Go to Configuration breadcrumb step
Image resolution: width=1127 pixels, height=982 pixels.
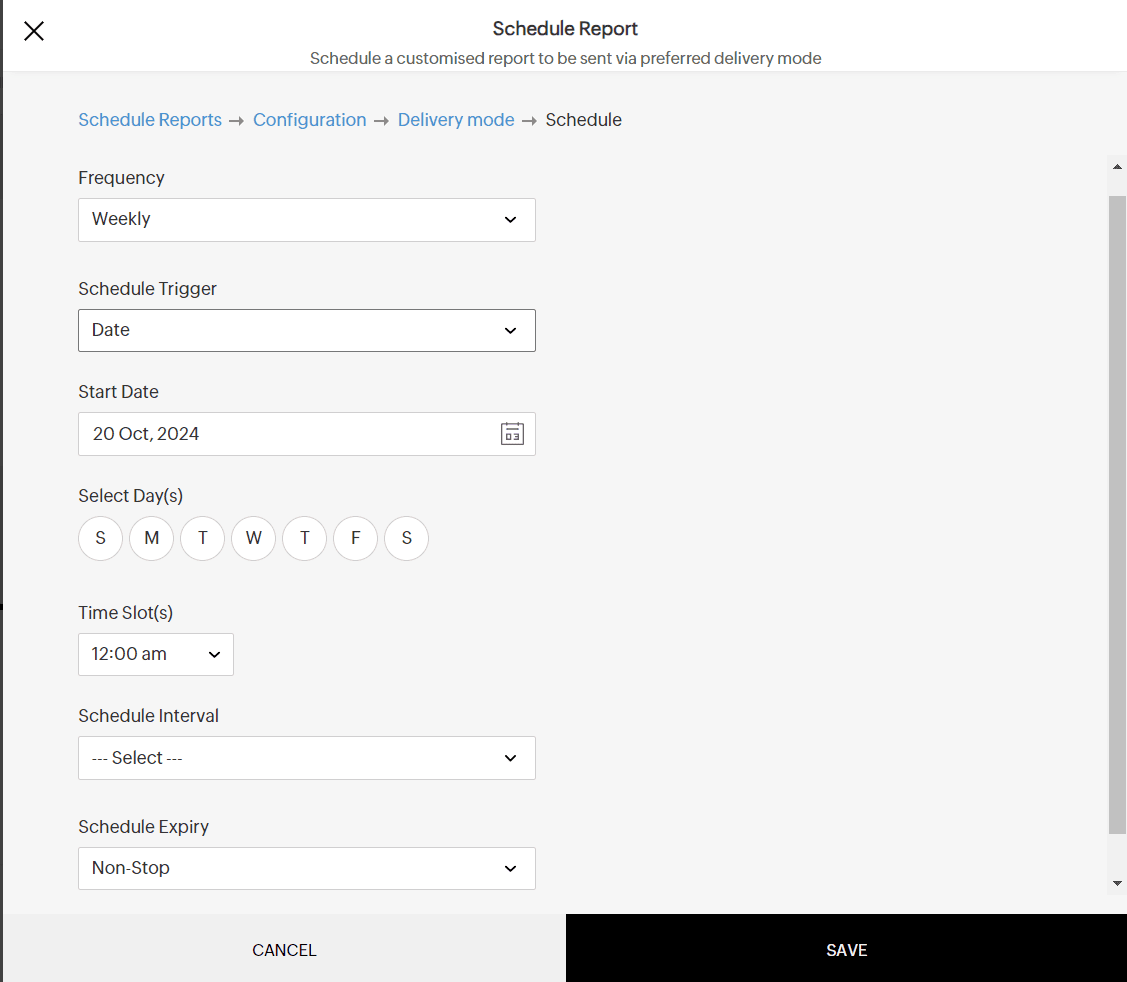tap(310, 120)
